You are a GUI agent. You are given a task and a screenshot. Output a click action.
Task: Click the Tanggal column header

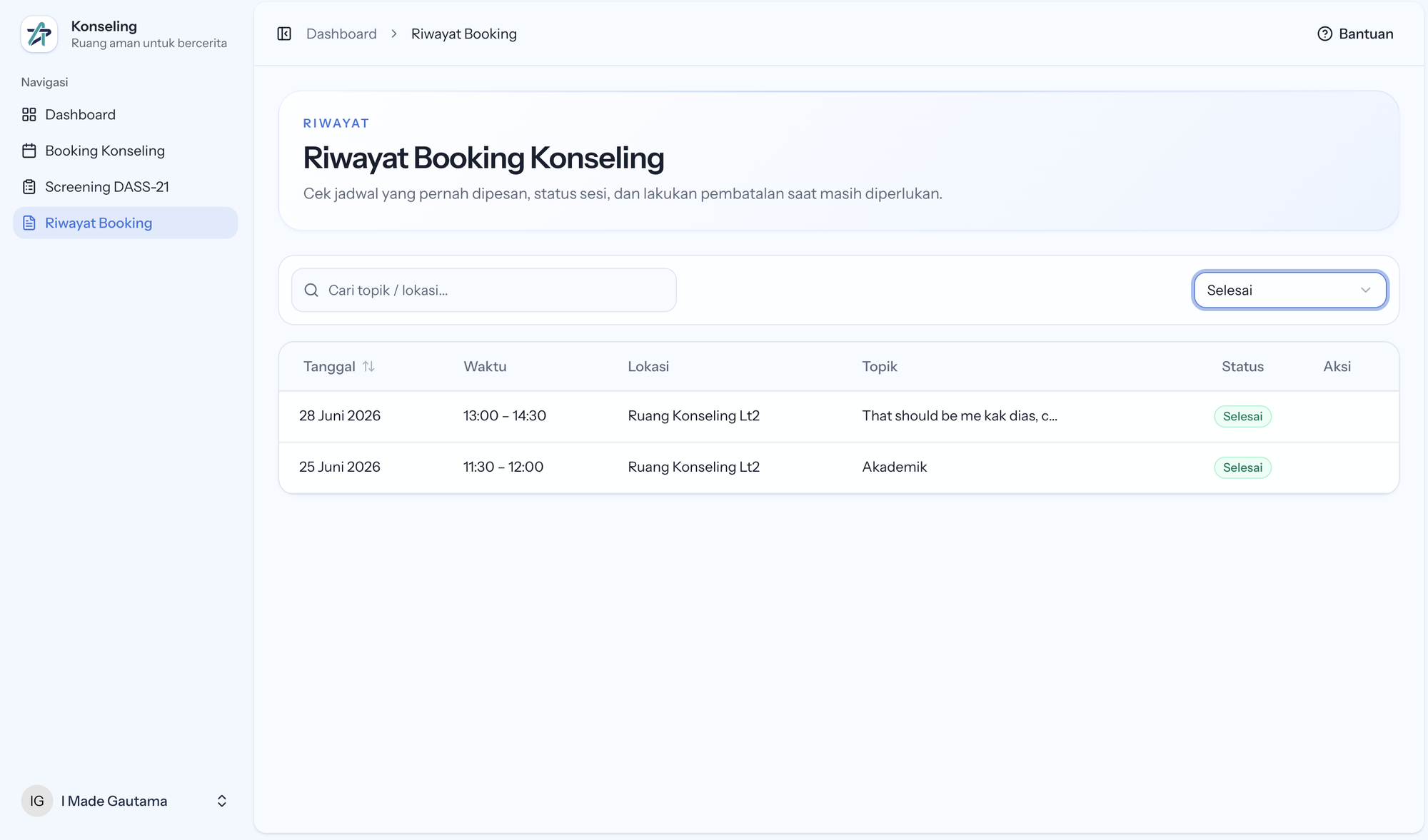pos(329,366)
